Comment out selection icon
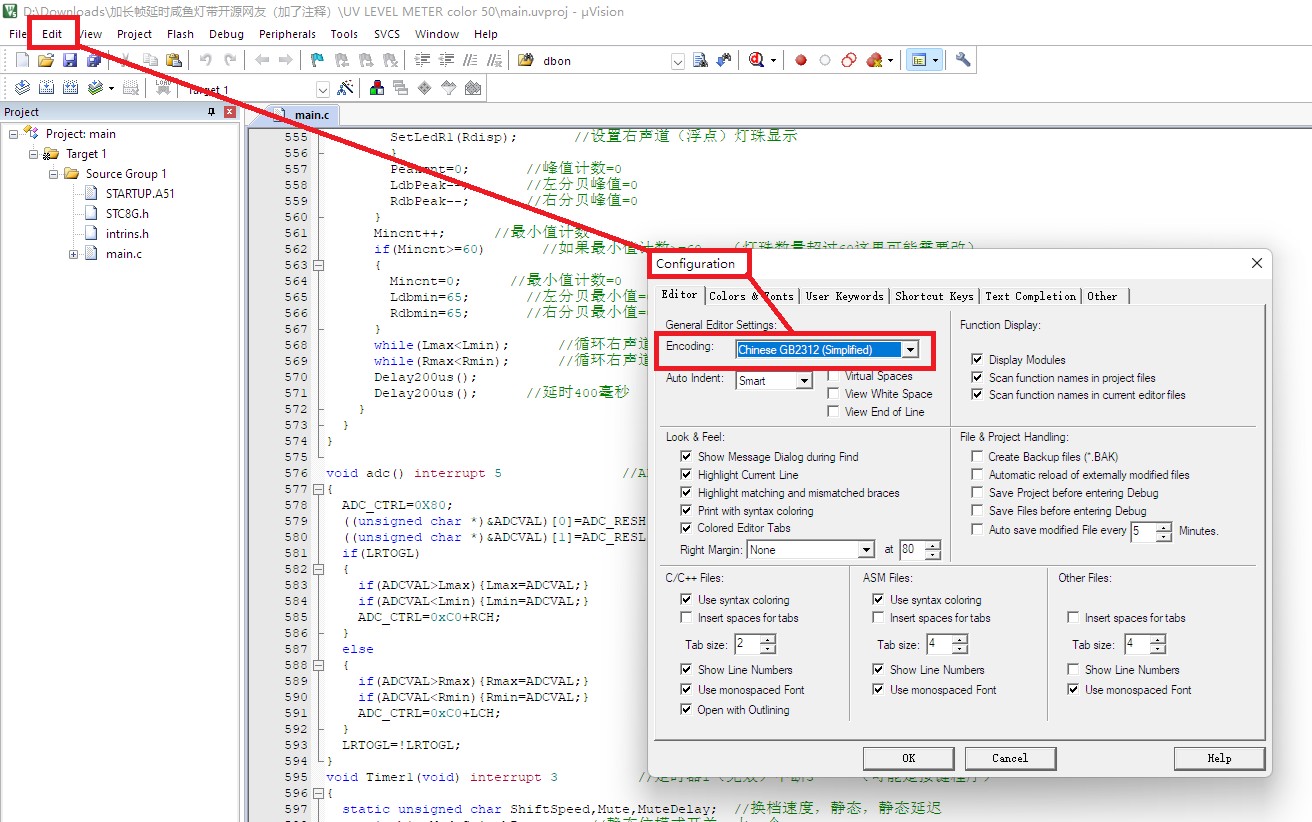Image resolution: width=1312 pixels, height=822 pixels. tap(470, 60)
